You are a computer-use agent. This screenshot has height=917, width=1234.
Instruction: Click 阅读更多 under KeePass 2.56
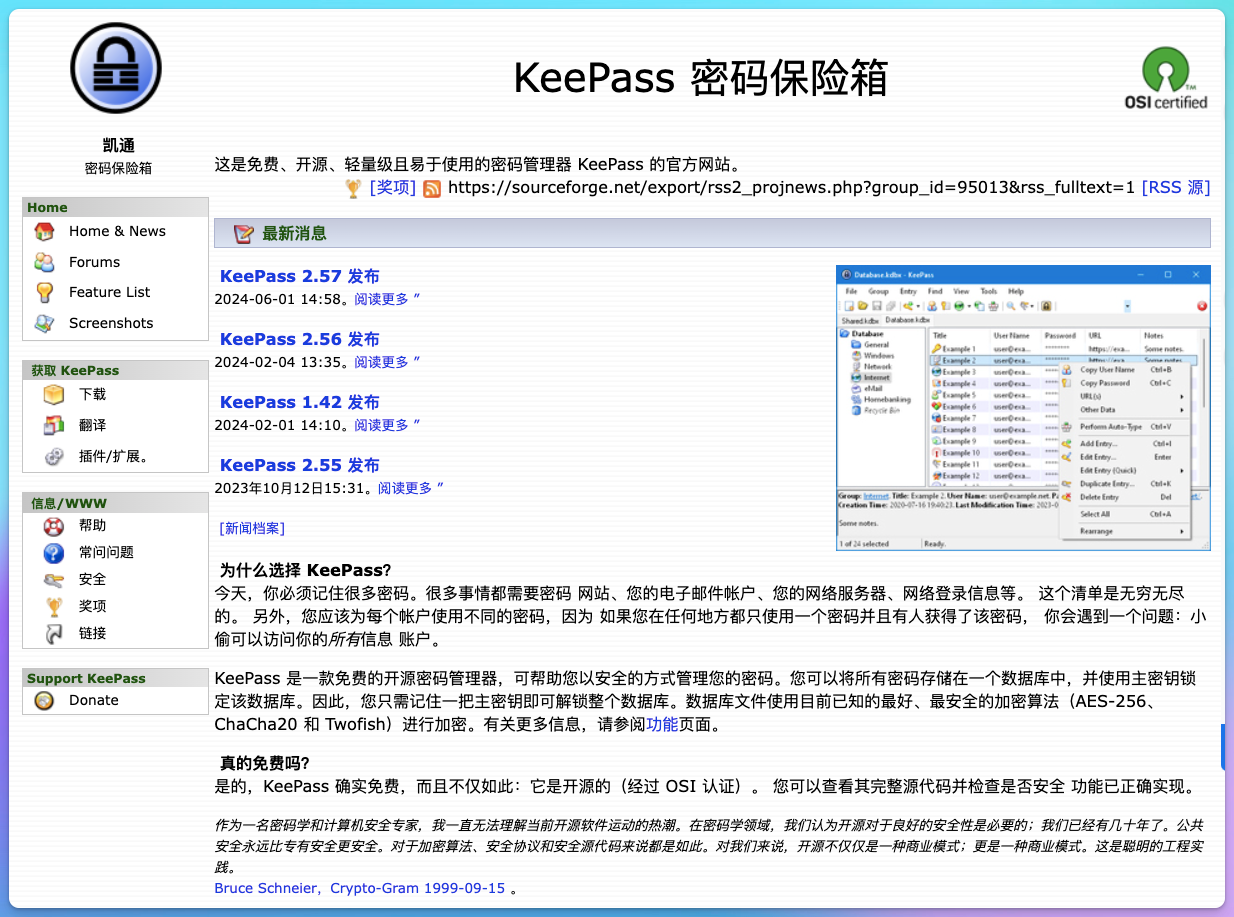pyautogui.click(x=387, y=362)
